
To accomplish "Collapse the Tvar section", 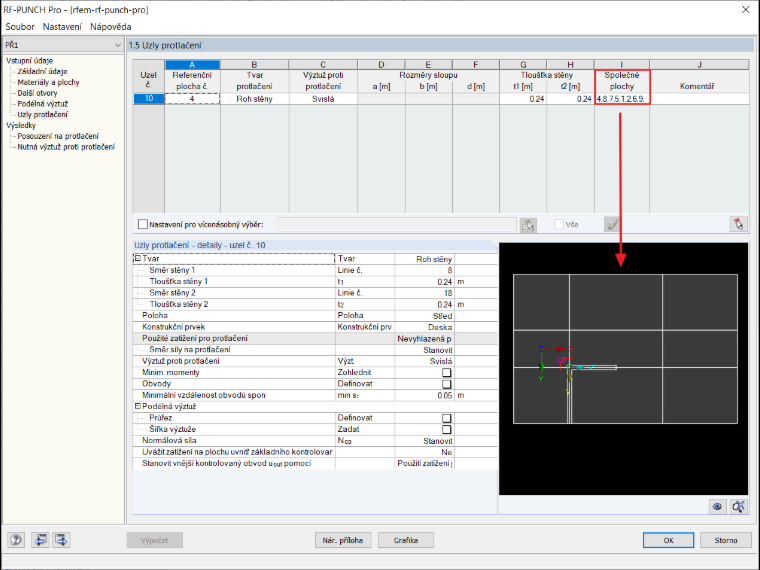I will [x=138, y=259].
